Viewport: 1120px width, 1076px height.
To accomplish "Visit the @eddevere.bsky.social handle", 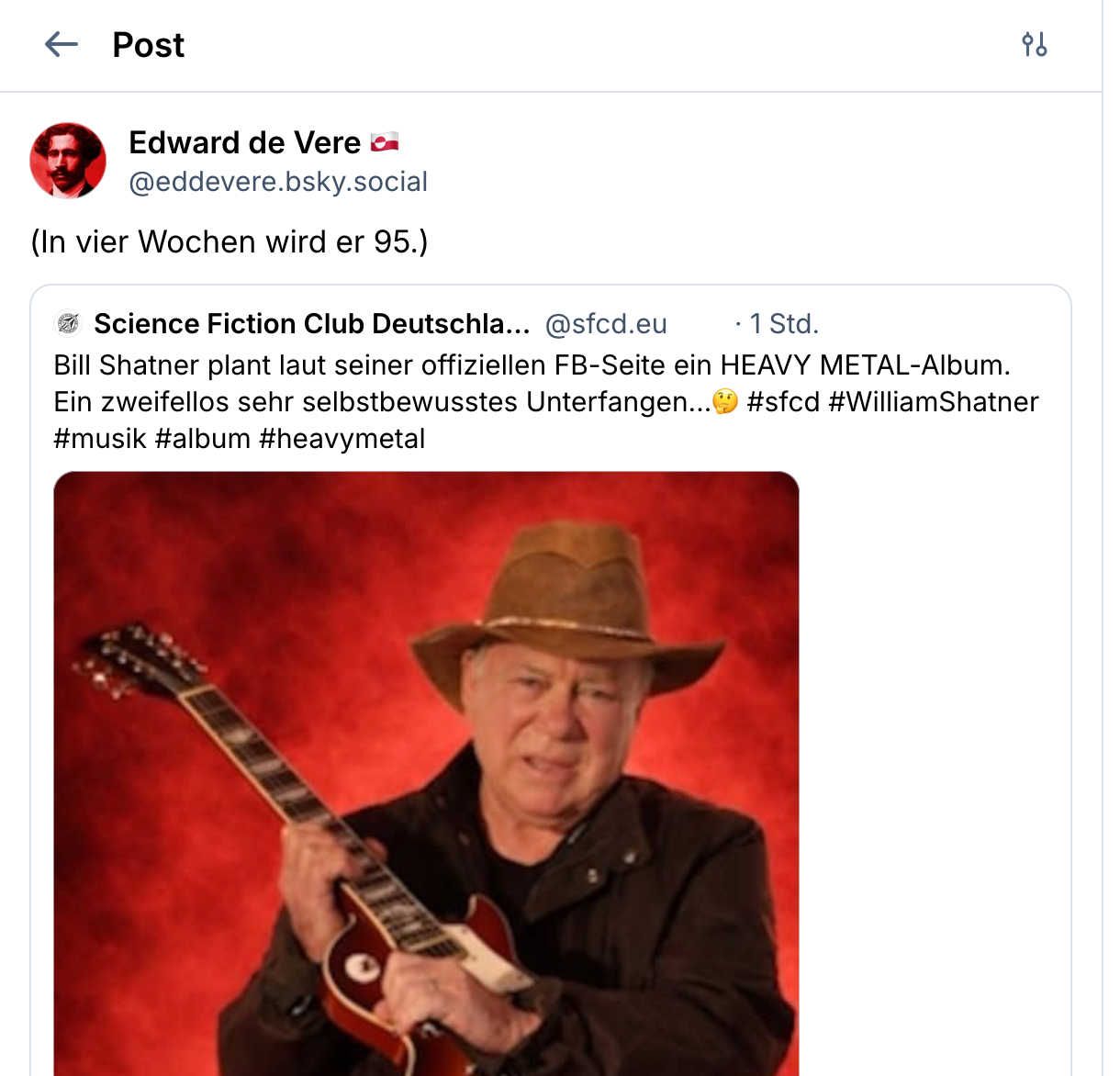I will (278, 182).
